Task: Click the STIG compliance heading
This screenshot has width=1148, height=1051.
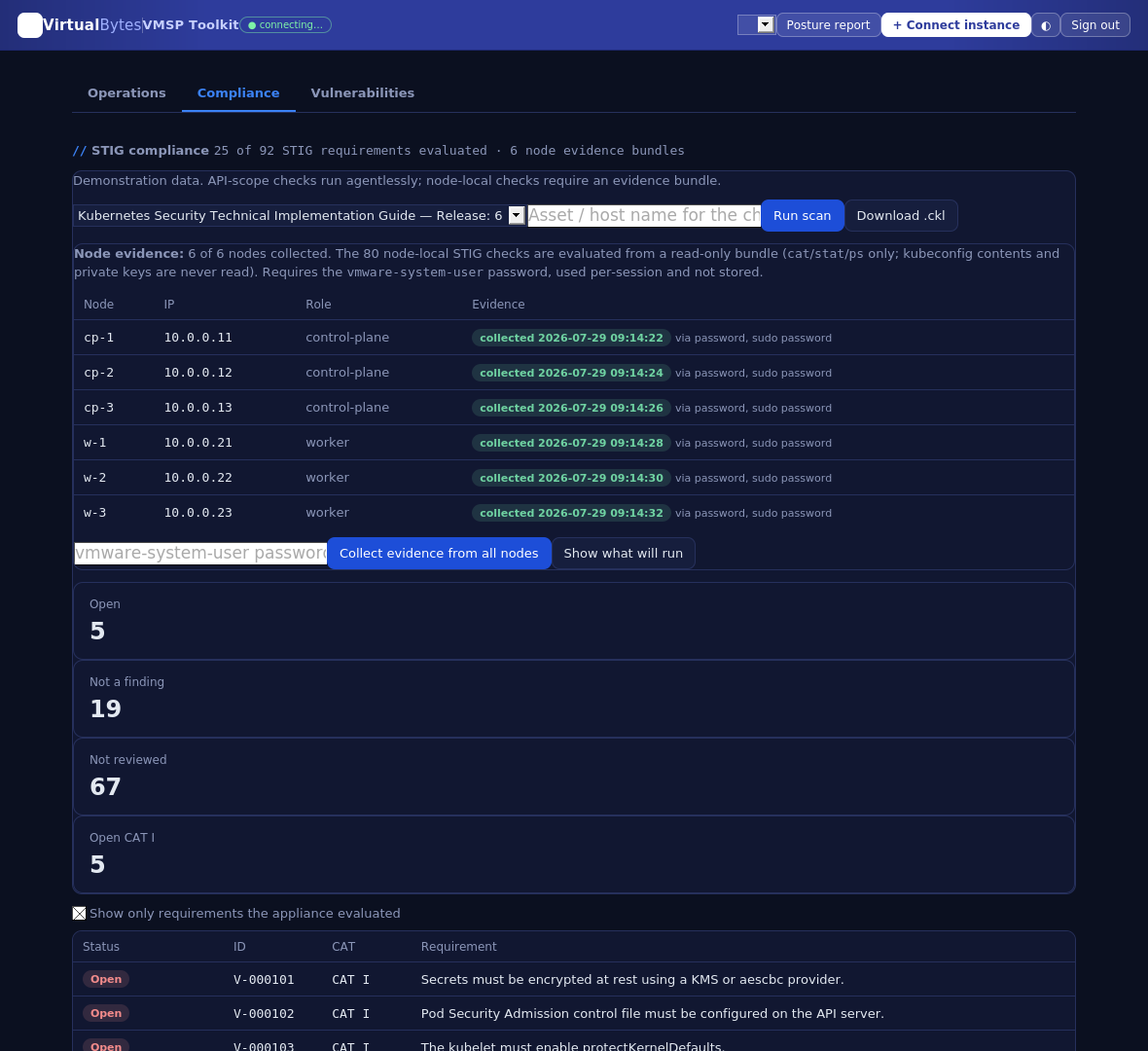Action: (150, 150)
